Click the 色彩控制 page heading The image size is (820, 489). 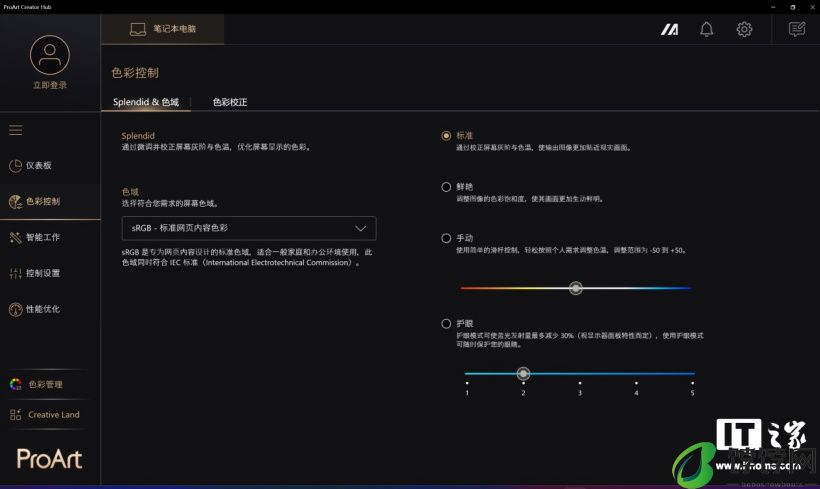coord(135,73)
